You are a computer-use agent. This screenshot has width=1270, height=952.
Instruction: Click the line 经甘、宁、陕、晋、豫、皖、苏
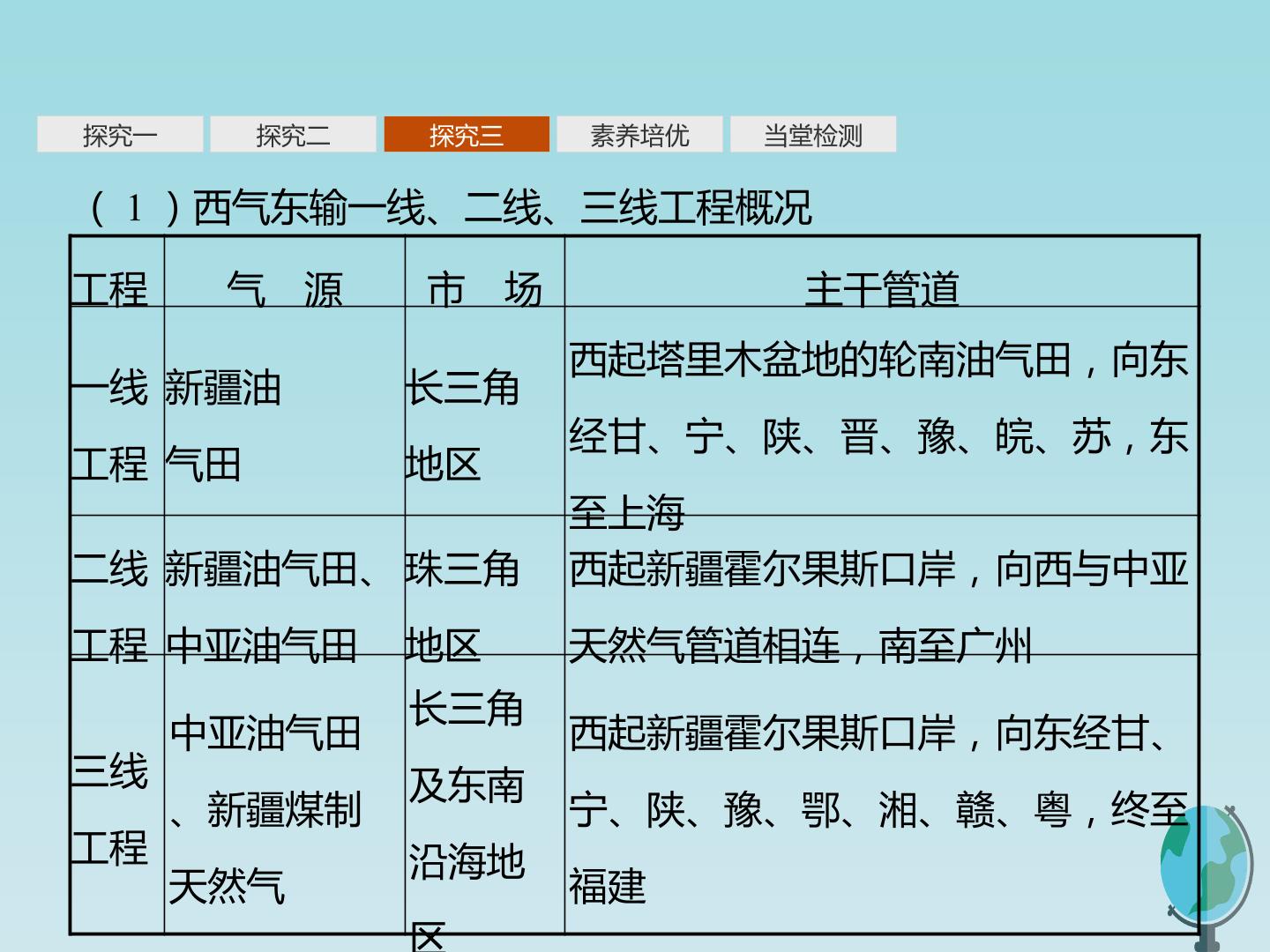(840, 436)
